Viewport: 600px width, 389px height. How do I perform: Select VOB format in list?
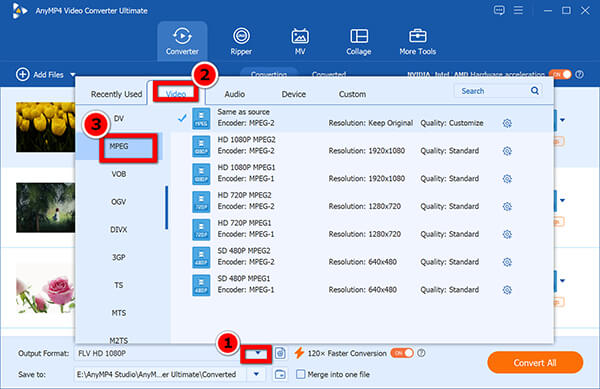pyautogui.click(x=119, y=174)
